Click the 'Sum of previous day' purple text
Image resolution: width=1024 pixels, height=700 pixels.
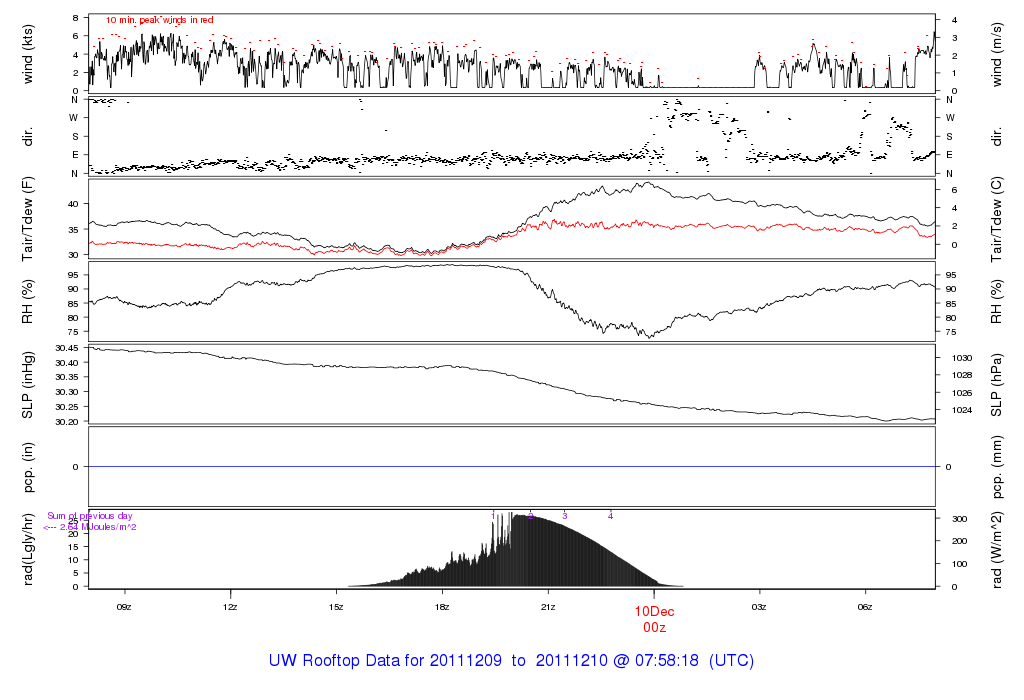[90, 516]
